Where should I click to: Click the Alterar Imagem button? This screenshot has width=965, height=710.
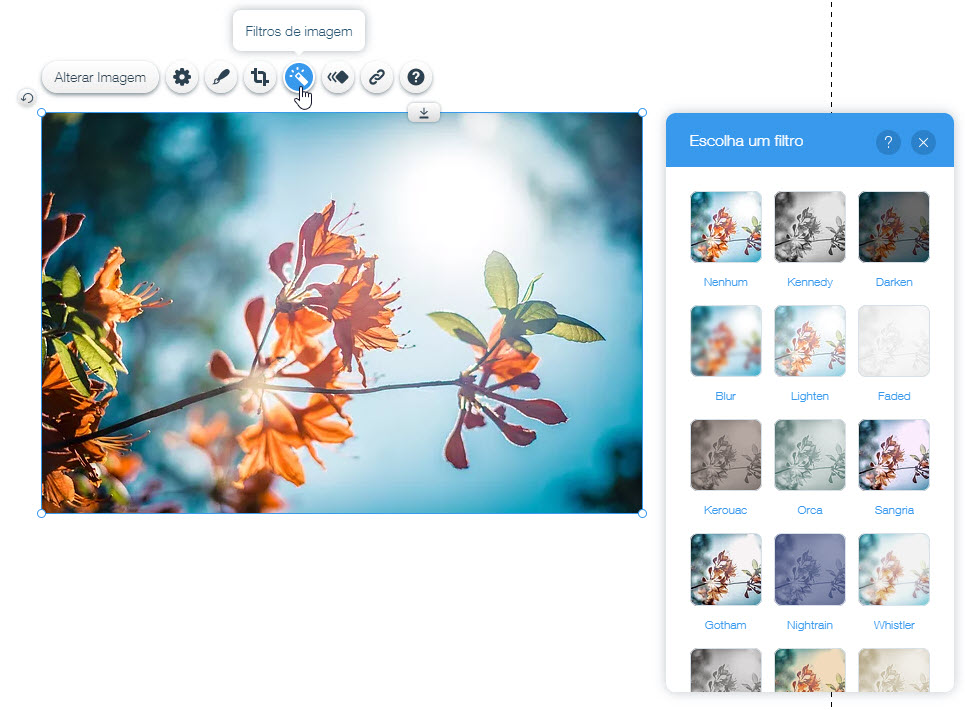100,77
